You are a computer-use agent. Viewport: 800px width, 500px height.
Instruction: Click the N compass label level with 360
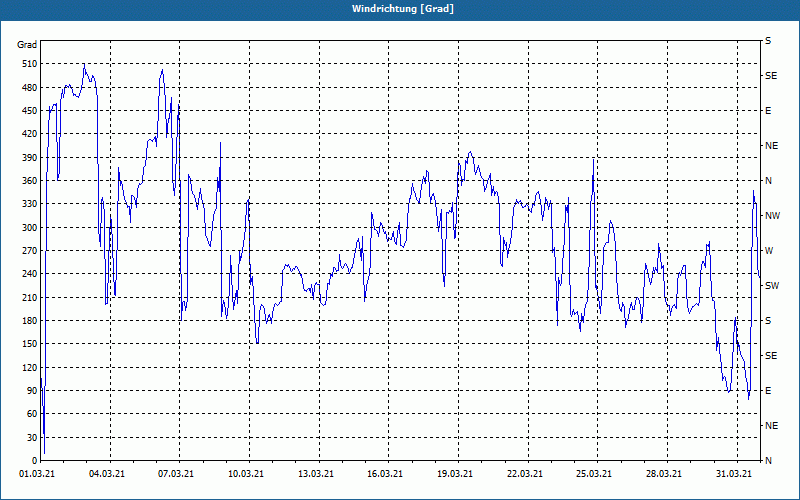769,181
